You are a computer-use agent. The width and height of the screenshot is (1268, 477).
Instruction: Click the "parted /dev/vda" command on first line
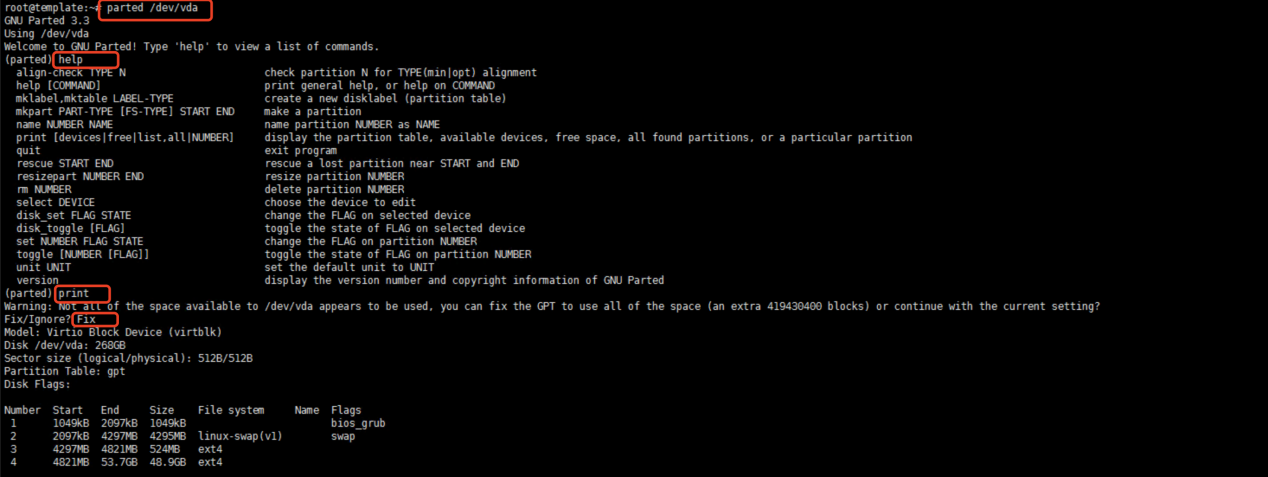click(x=153, y=8)
